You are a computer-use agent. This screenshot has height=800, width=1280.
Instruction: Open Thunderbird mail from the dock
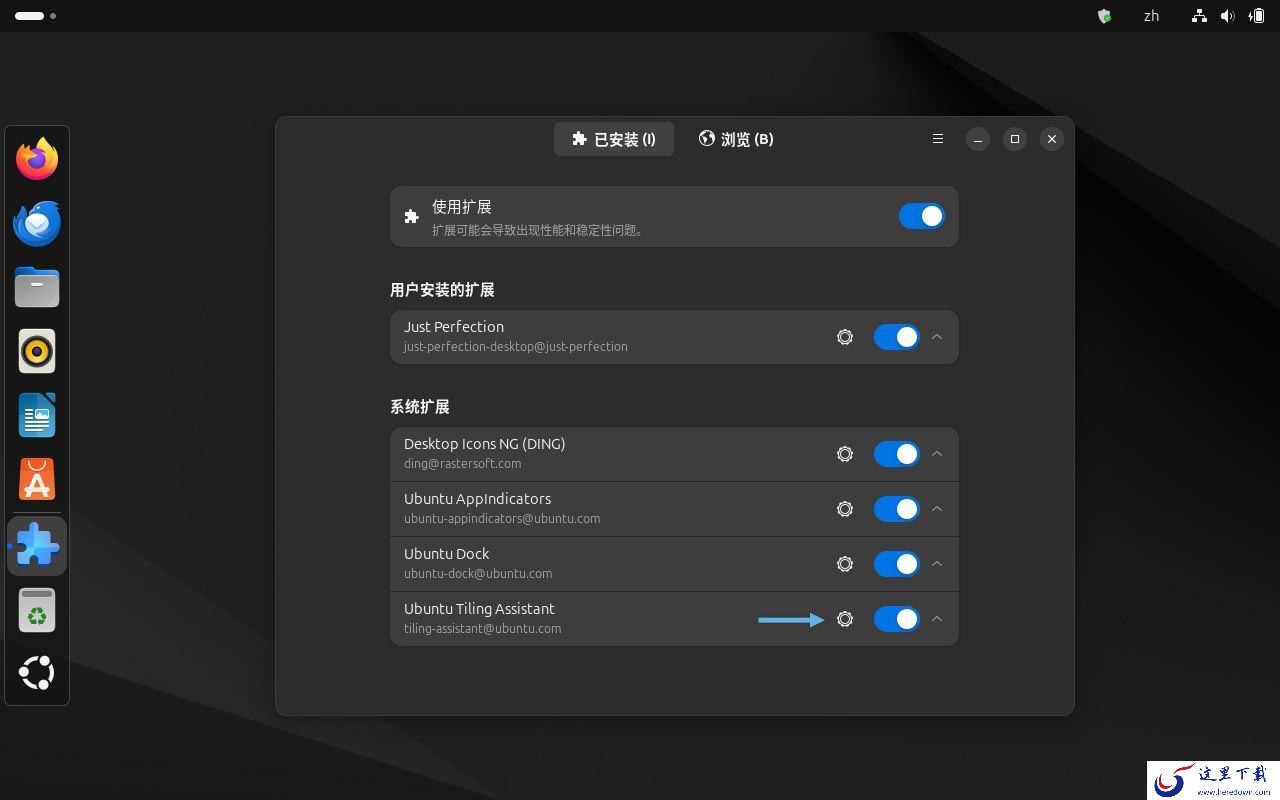(37, 223)
